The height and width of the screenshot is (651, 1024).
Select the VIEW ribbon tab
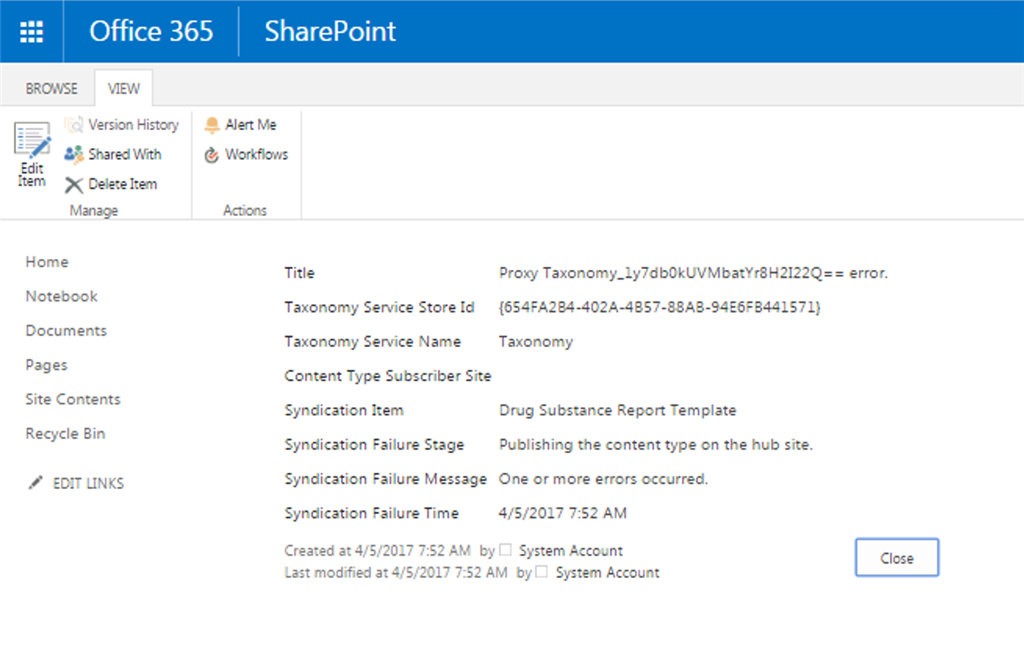pos(124,89)
